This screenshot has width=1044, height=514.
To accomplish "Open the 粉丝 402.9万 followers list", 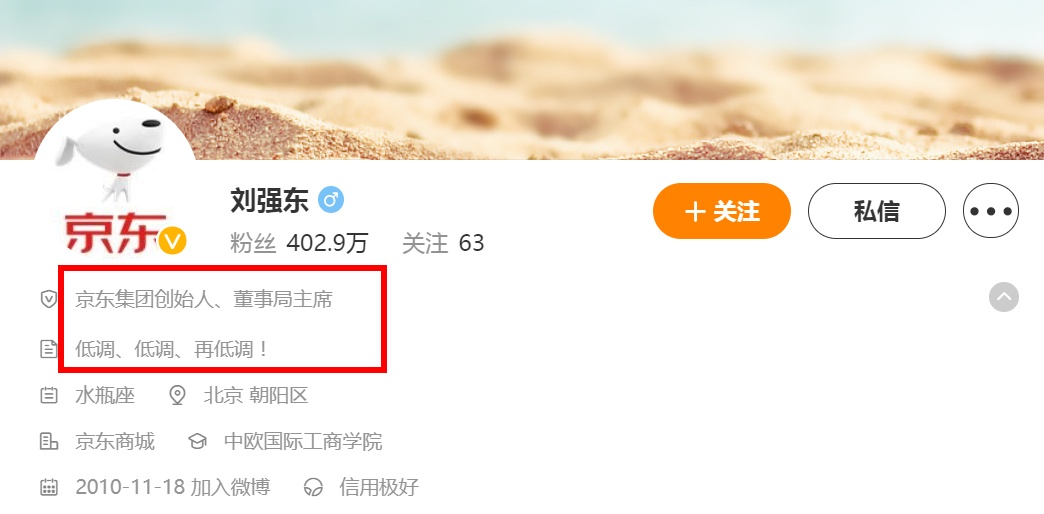I will [299, 244].
